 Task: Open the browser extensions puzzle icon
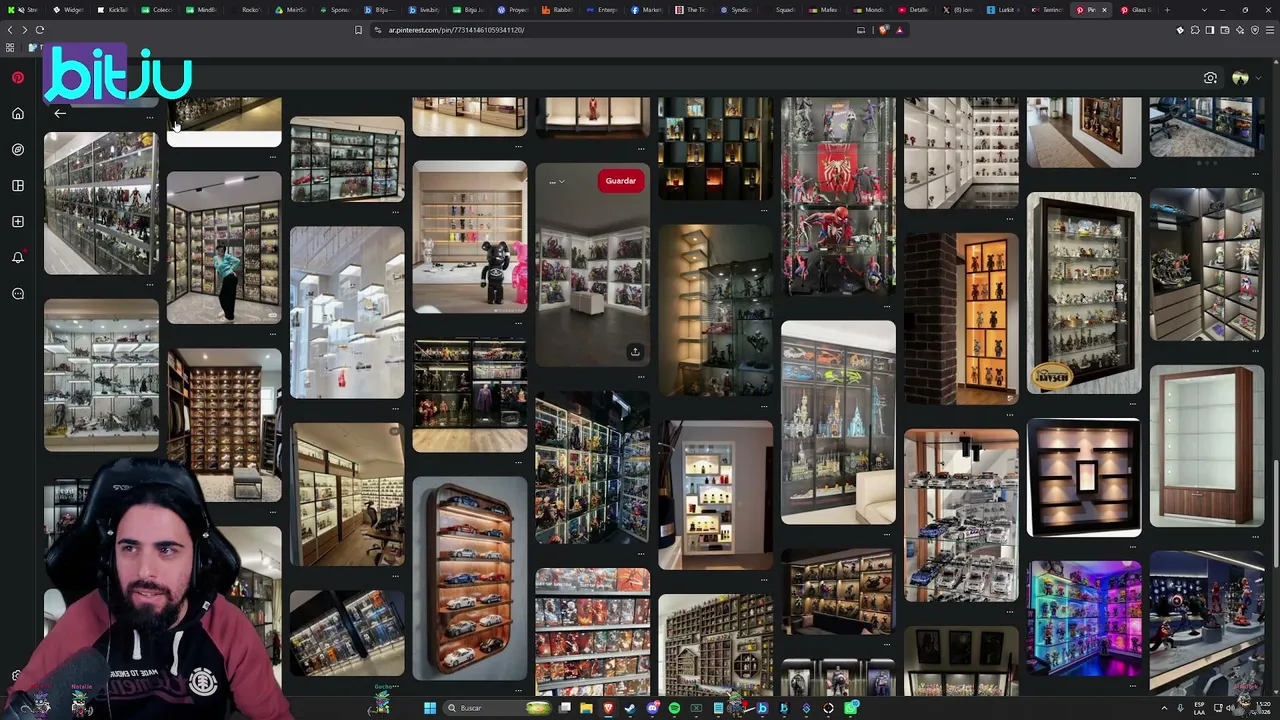(1195, 30)
